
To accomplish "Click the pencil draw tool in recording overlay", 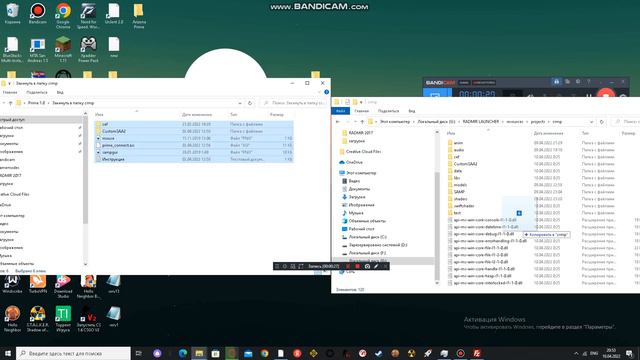I will coord(376,266).
